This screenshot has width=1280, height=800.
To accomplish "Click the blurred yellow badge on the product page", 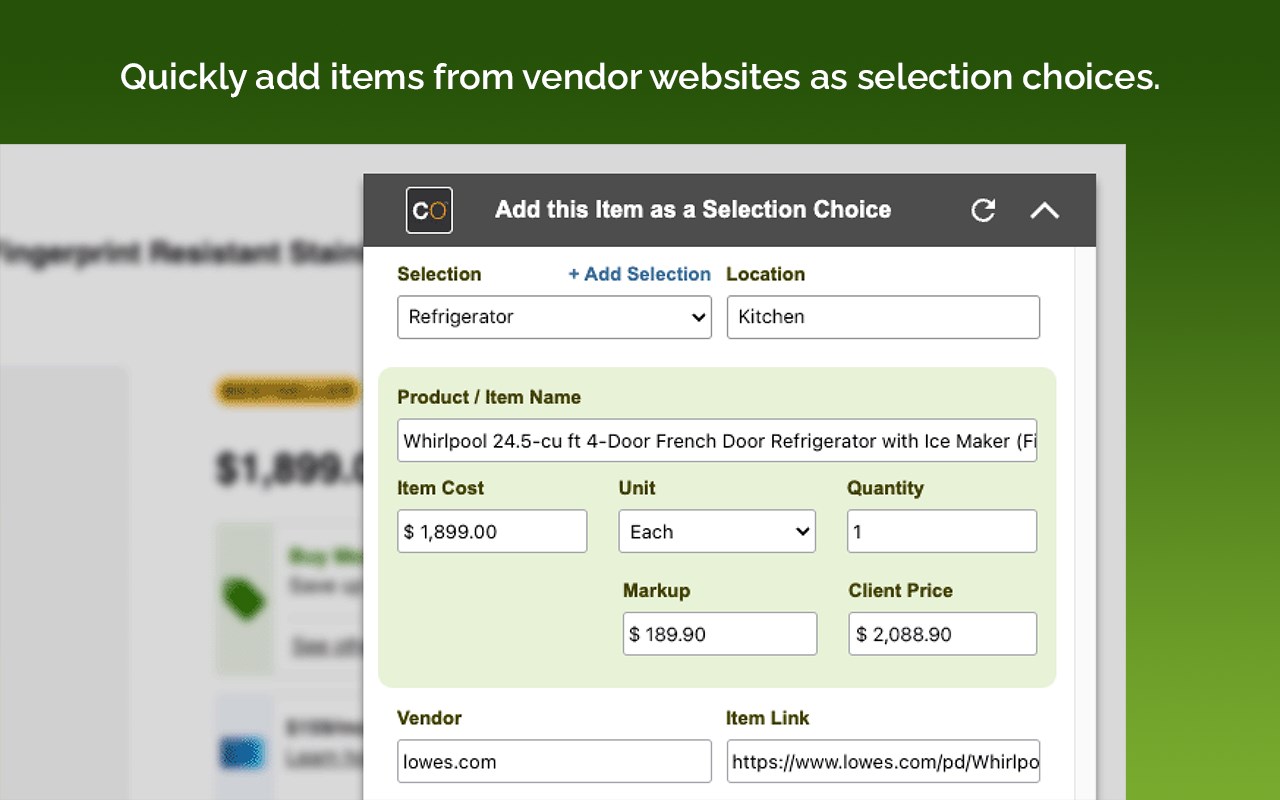I will 288,393.
